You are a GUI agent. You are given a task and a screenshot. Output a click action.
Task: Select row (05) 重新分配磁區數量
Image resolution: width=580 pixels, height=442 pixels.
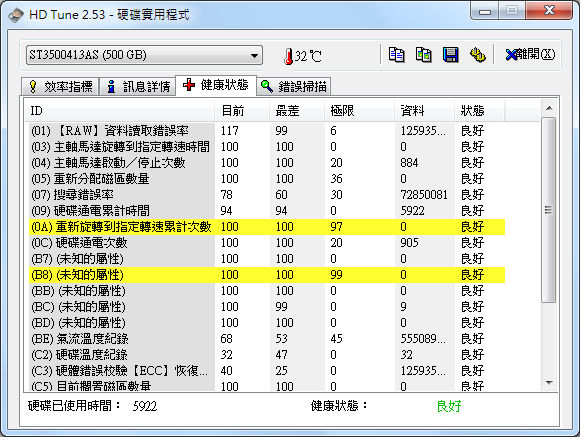[267, 179]
